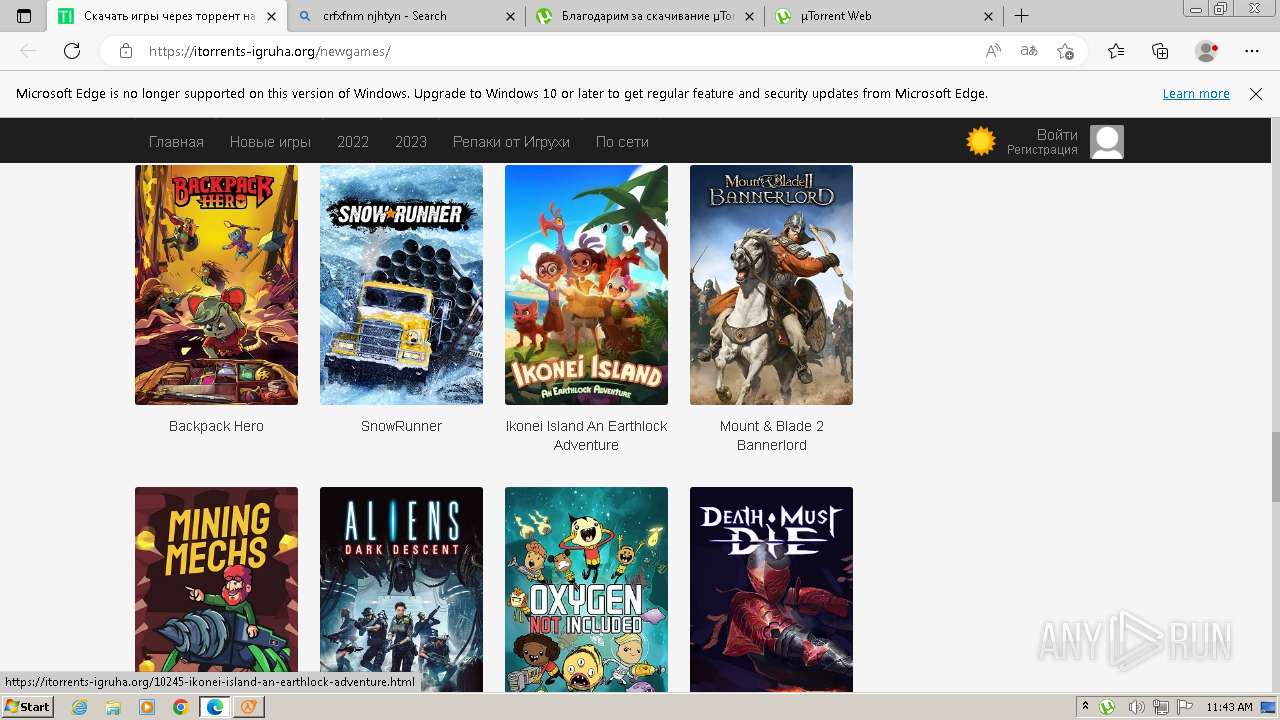
Task: Open Mining Mechs cover image
Action: (x=216, y=590)
